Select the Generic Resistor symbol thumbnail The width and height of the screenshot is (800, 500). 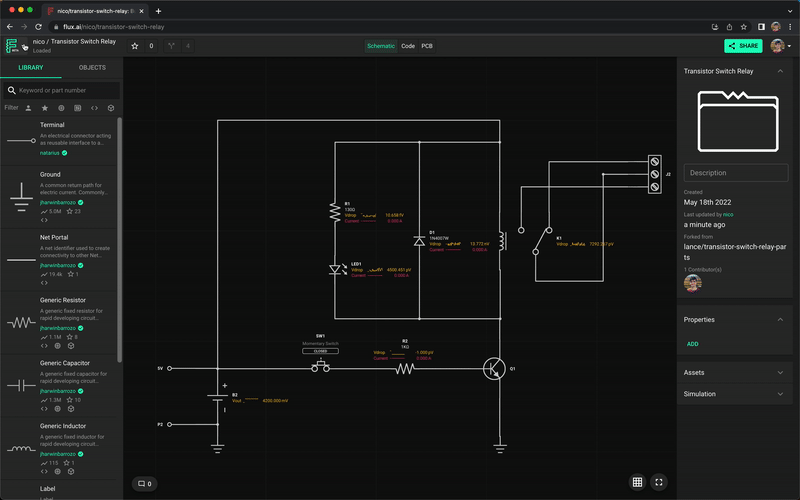(x=21, y=322)
